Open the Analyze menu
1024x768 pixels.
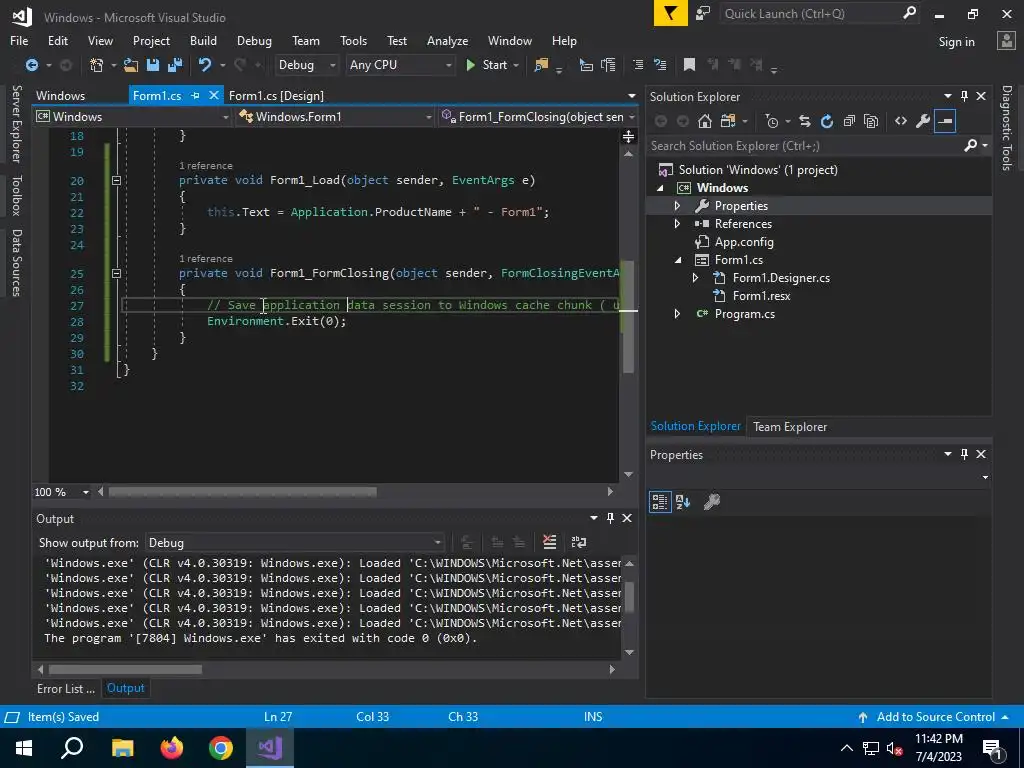click(x=447, y=40)
